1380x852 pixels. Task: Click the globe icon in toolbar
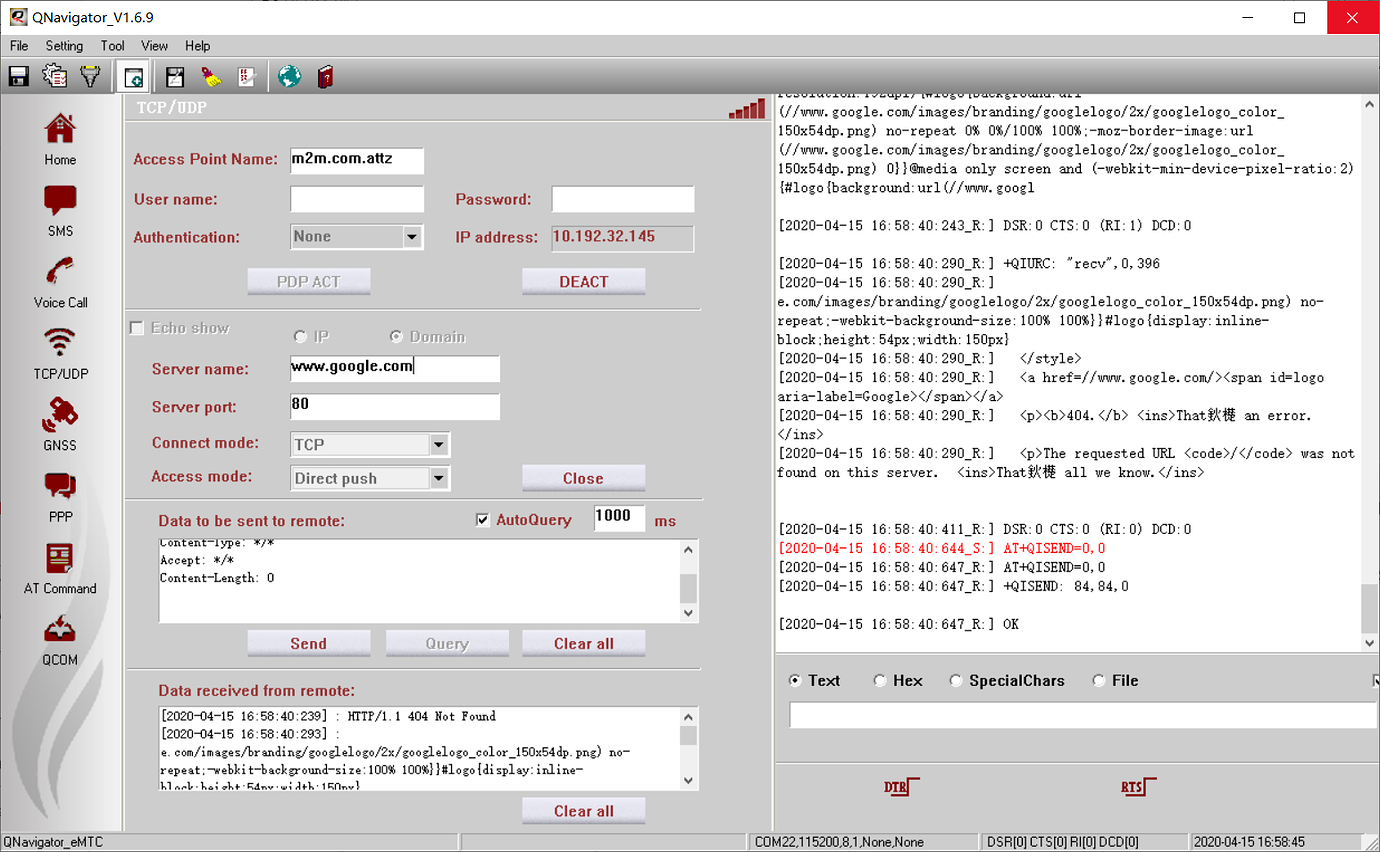click(290, 76)
